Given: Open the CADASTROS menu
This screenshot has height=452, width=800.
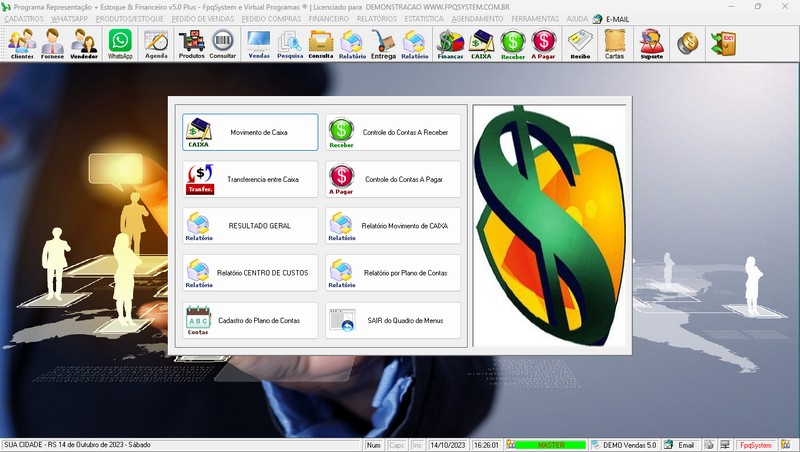Looking at the screenshot, I should click(x=24, y=19).
